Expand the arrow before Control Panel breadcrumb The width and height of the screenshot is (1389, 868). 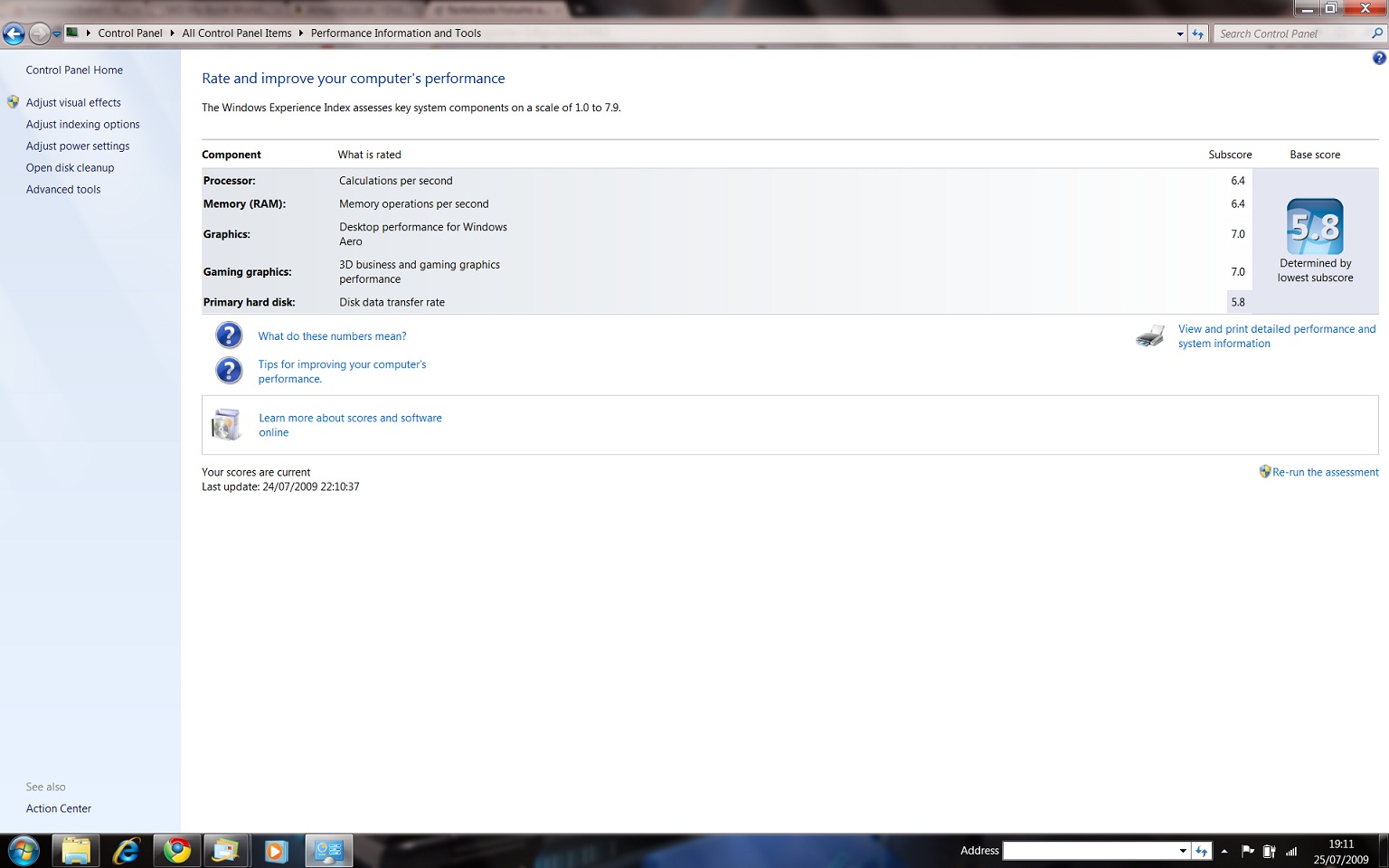click(x=89, y=33)
